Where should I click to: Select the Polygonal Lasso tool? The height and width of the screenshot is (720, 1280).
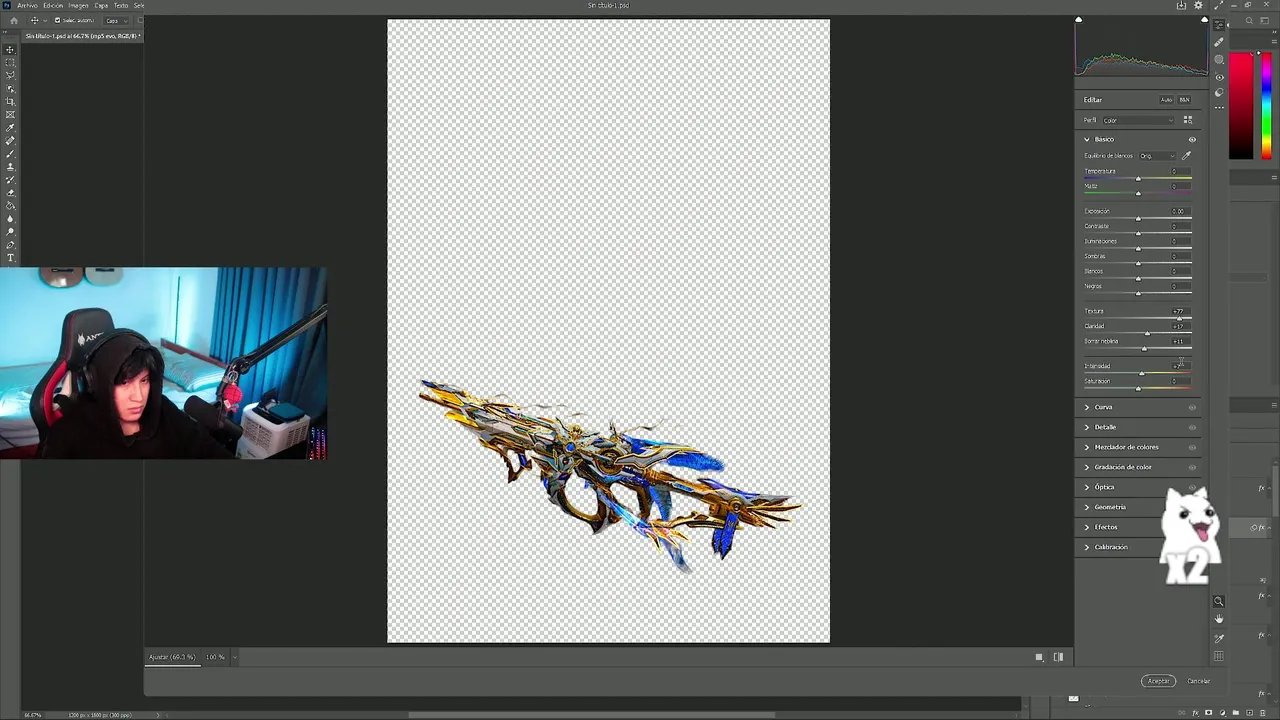(11, 75)
